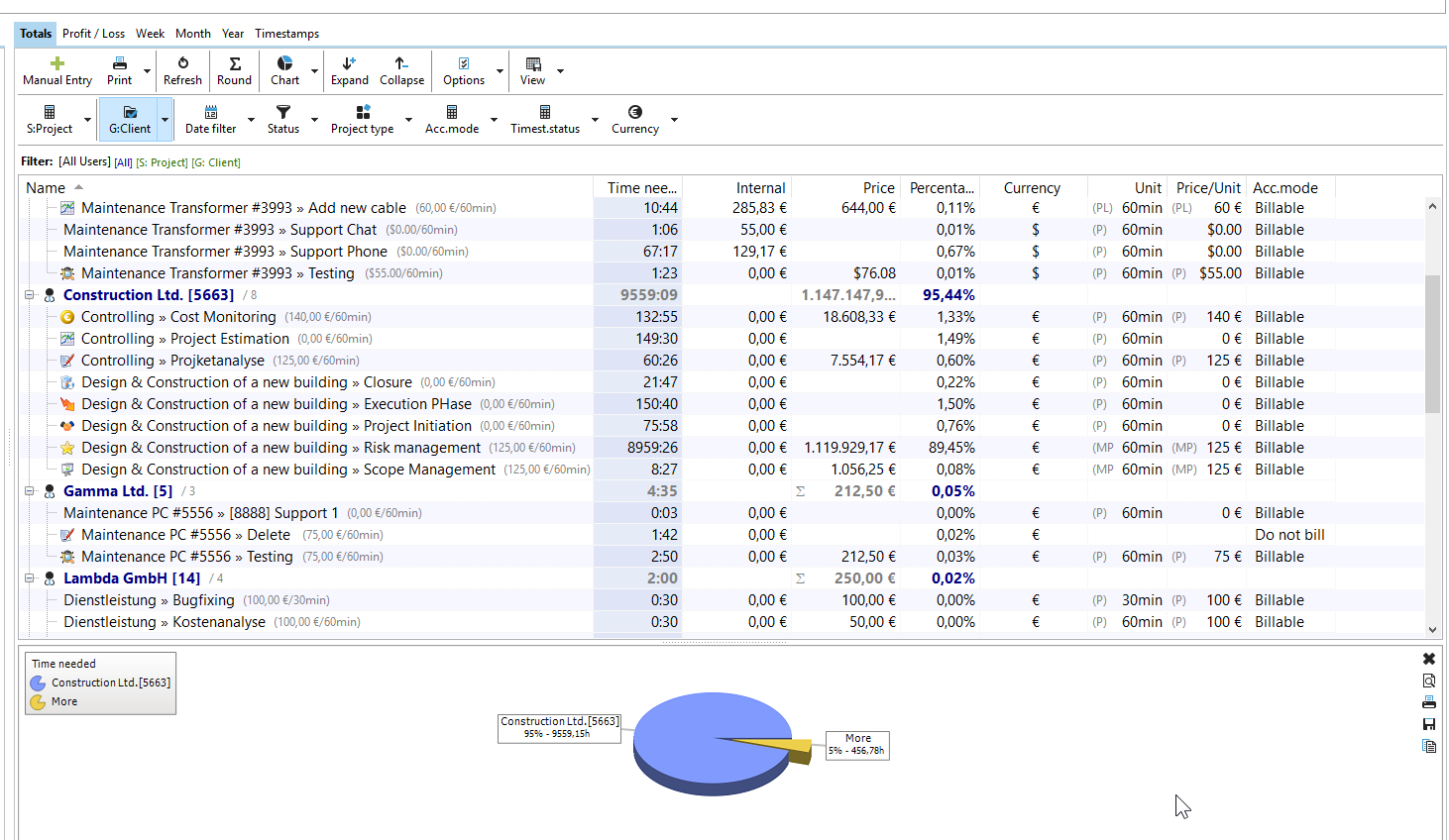Toggle the S:Project sorting button
1449x840 pixels.
point(50,119)
